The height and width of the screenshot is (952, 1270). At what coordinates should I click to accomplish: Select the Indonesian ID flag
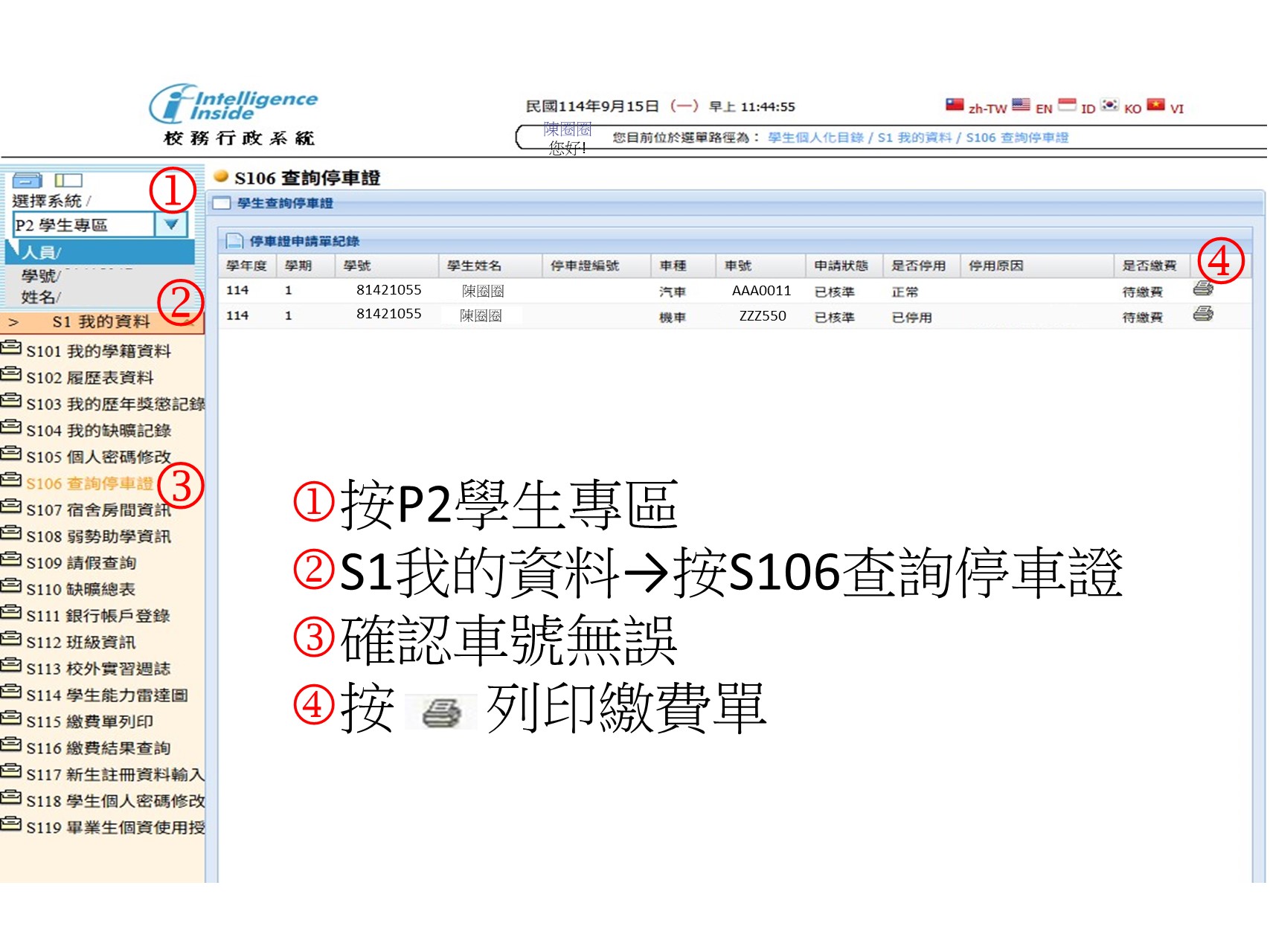click(1067, 105)
